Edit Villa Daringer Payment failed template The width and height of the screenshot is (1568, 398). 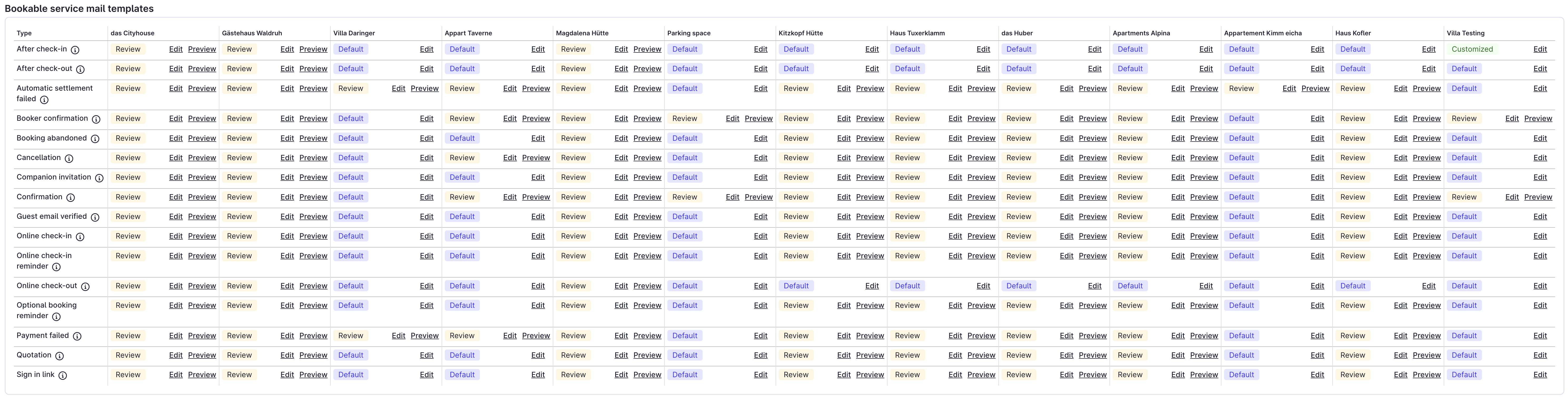coord(399,336)
